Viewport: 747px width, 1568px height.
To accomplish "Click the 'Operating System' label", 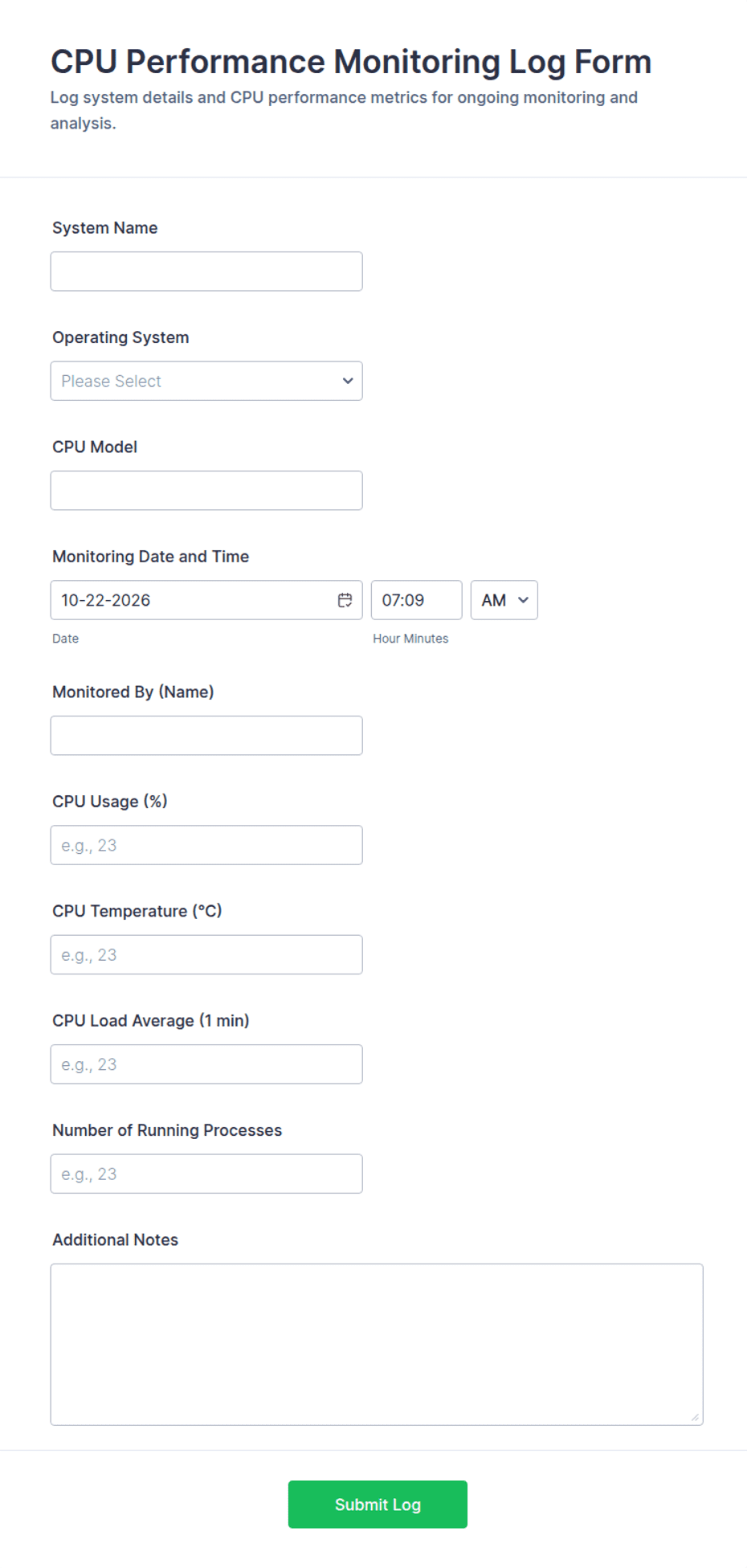I will tap(120, 337).
